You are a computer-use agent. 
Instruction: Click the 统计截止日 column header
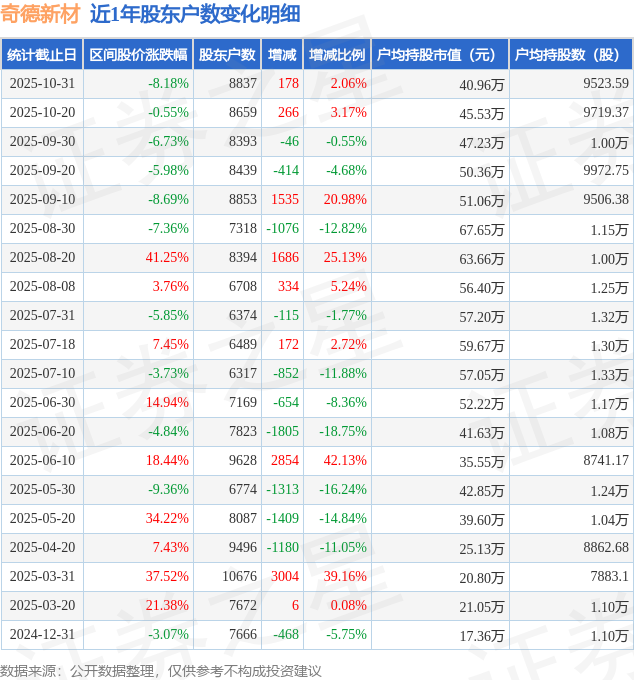tap(41, 55)
